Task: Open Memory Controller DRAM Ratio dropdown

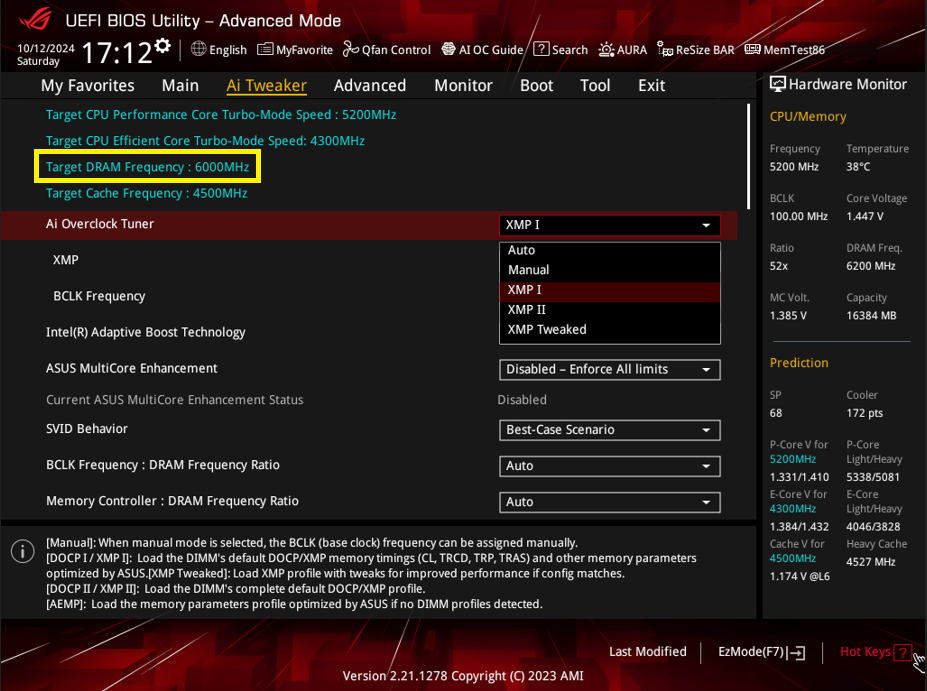Action: pyautogui.click(x=610, y=502)
